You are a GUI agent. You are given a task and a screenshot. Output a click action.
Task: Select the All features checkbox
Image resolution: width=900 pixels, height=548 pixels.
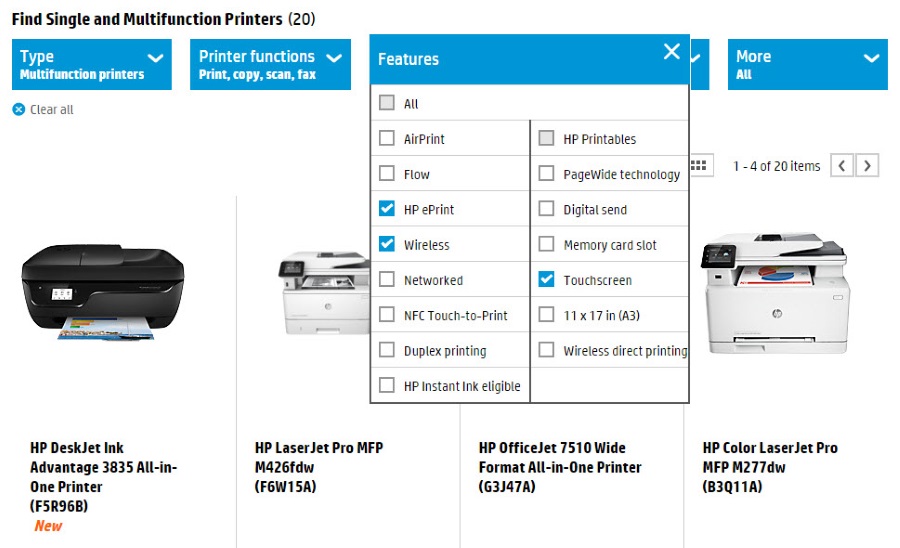[x=387, y=103]
